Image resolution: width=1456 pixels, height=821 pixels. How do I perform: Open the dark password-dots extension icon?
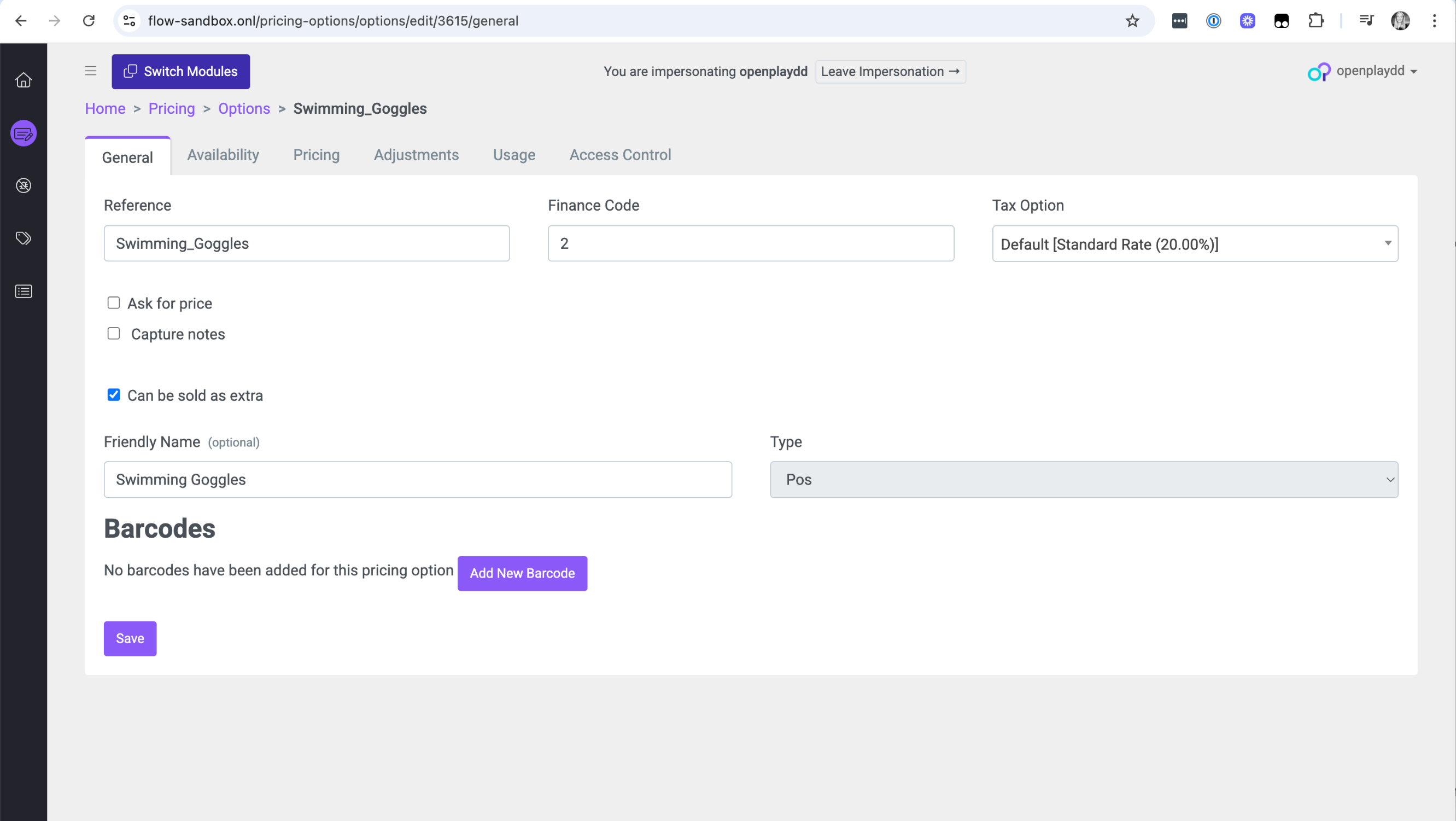click(x=1179, y=21)
